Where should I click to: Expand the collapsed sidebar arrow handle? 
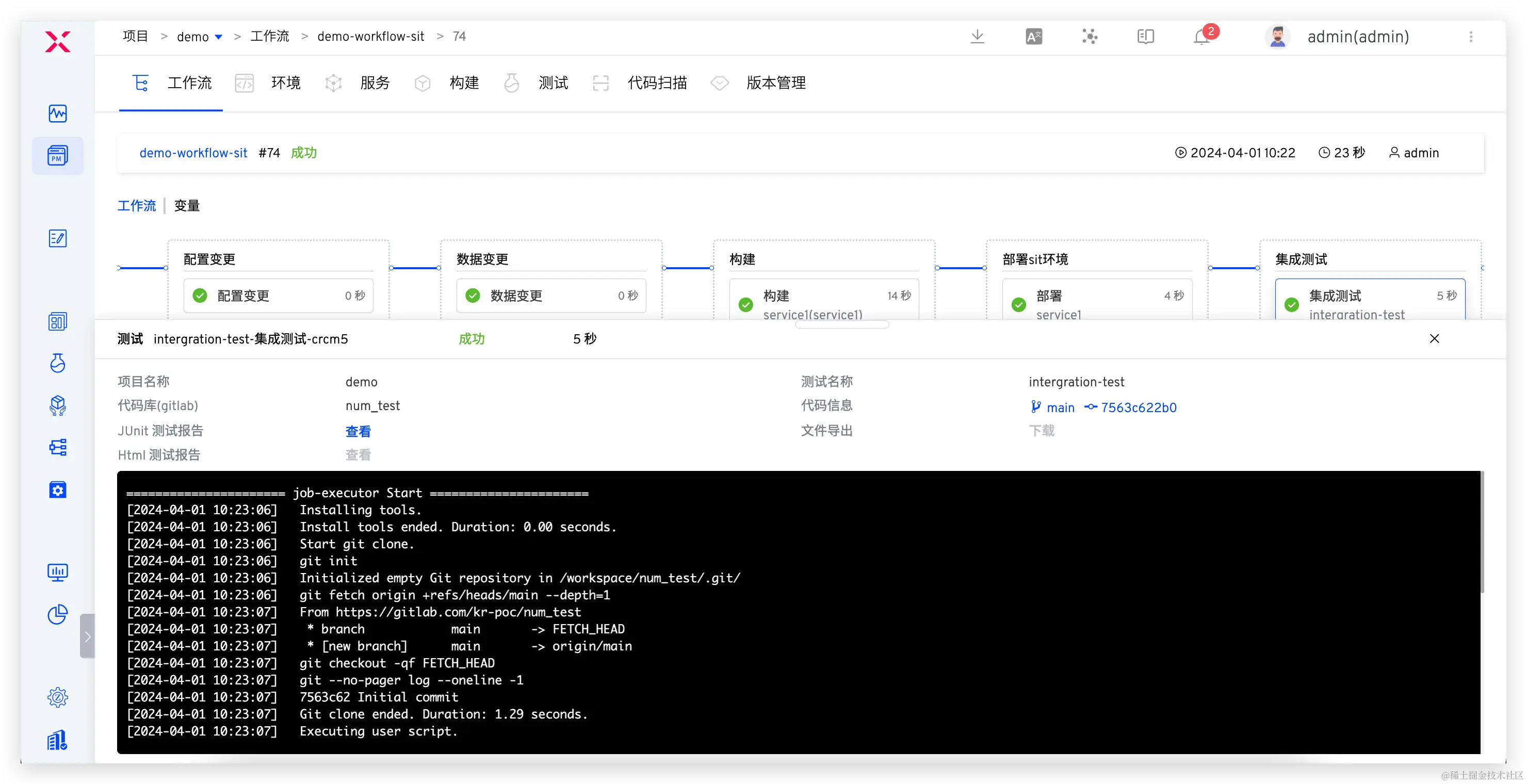pyautogui.click(x=87, y=636)
